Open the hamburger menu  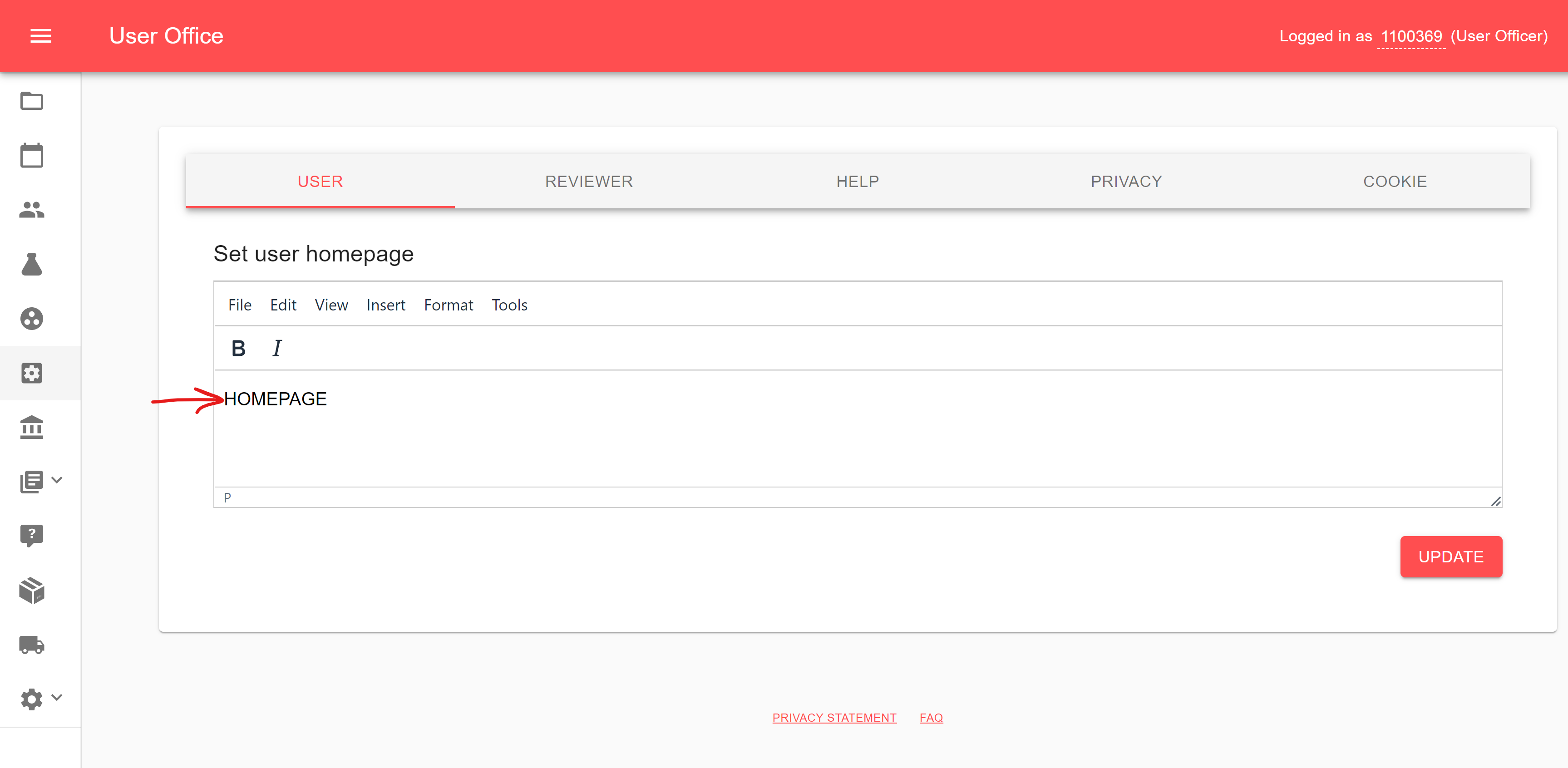click(41, 36)
